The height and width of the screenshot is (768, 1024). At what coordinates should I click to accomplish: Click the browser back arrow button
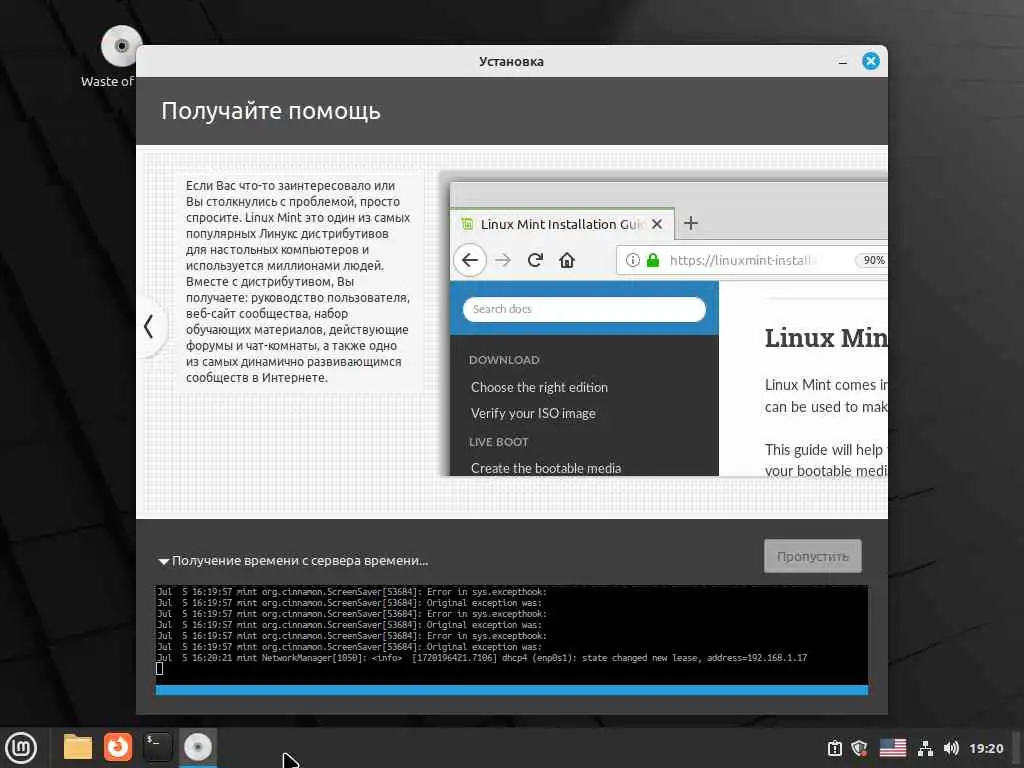(470, 260)
